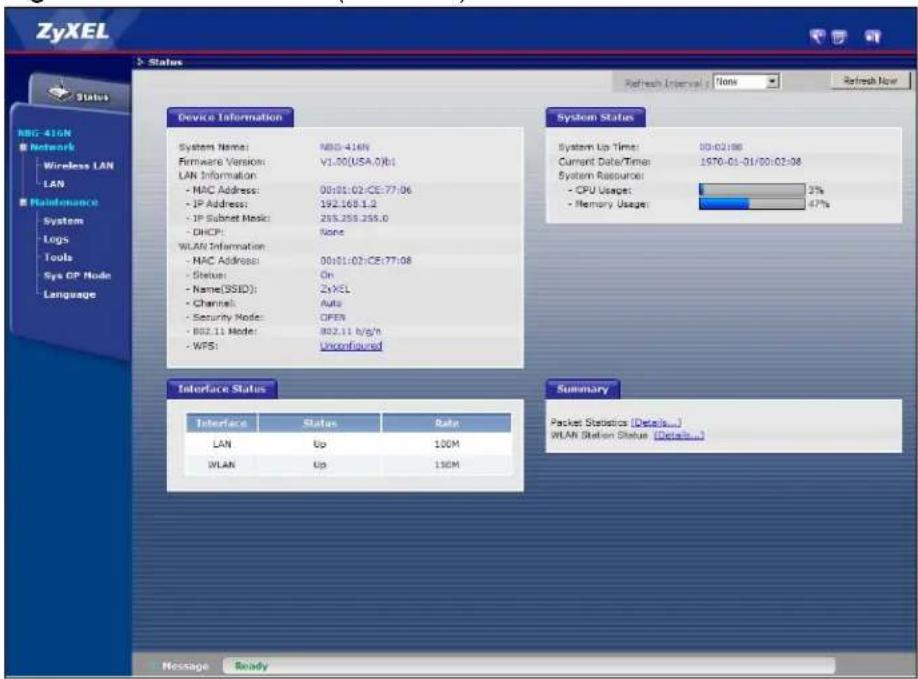Click firmware version V1.00(USA.0)b1

click(358, 161)
